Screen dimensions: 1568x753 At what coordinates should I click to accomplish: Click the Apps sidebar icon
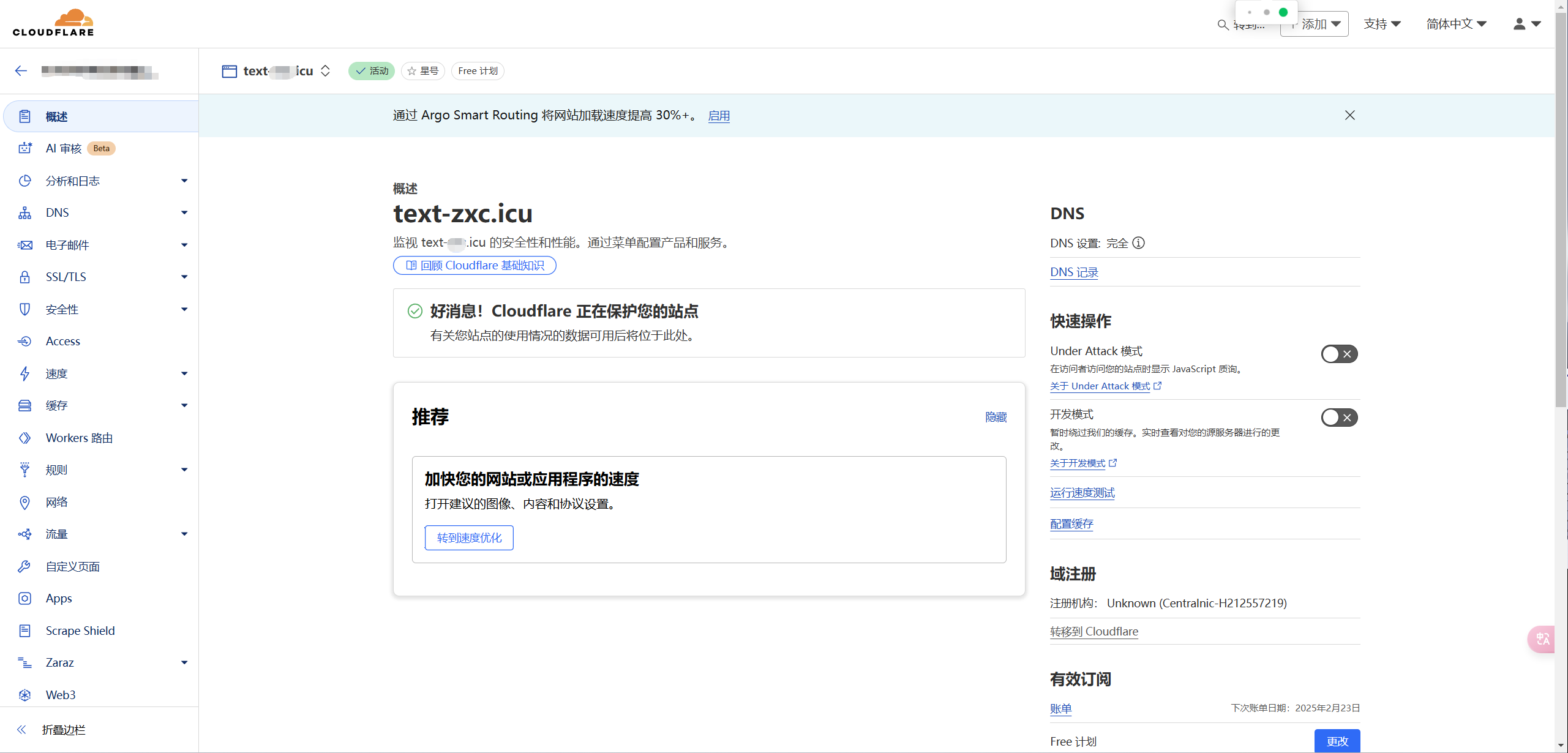tap(24, 598)
